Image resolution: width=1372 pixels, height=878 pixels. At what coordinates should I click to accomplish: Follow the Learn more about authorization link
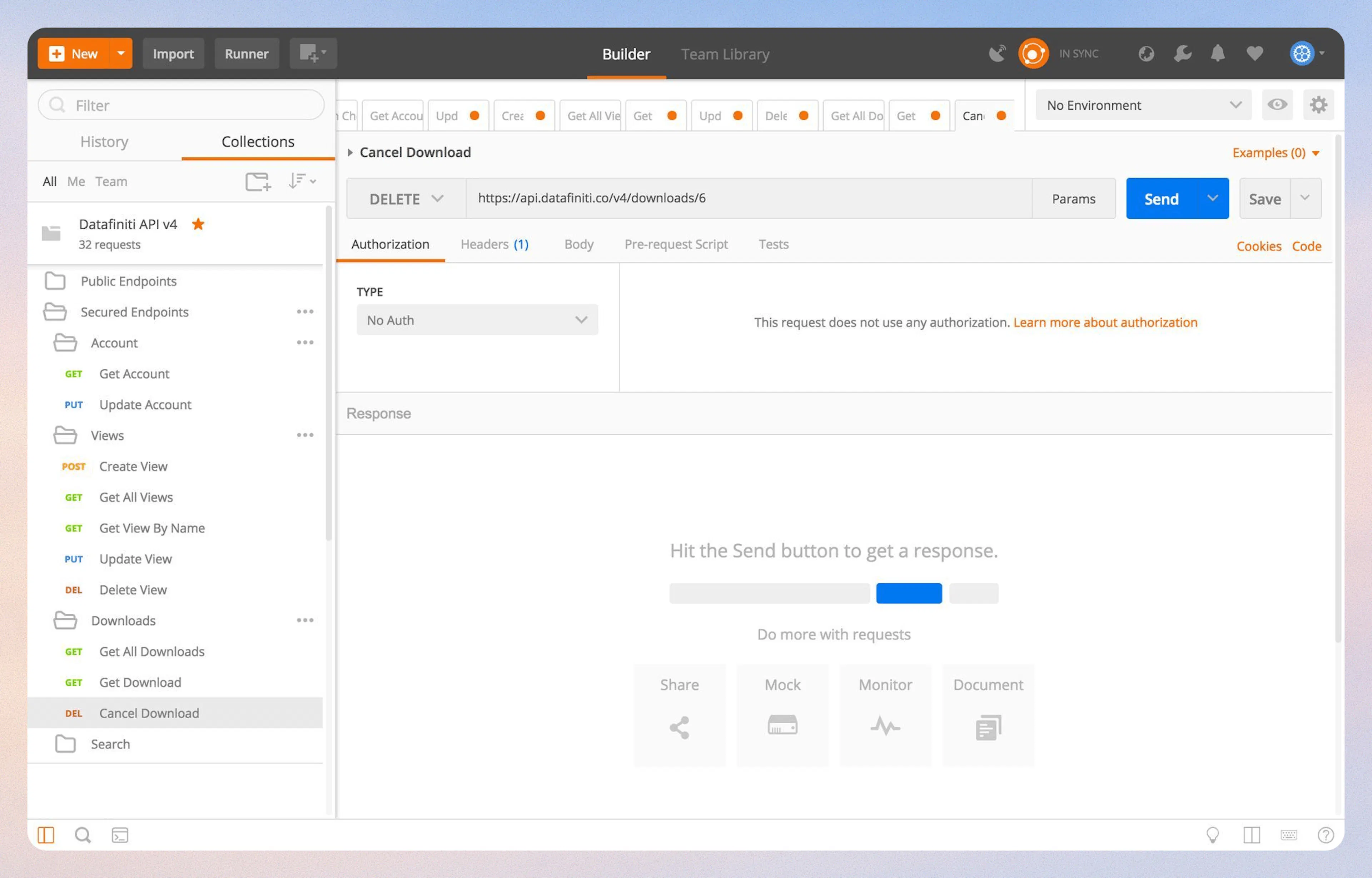(x=1105, y=322)
